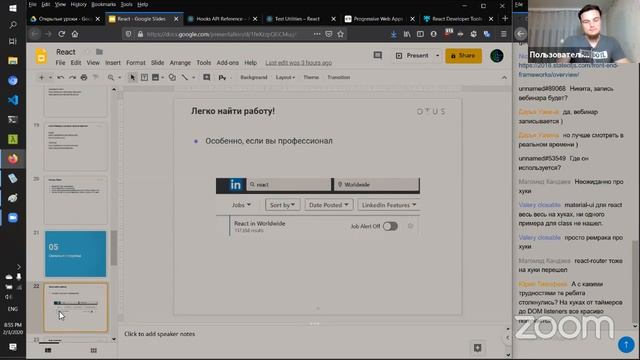Move presentation using the folder icon
The width and height of the screenshot is (640, 360).
coord(99,52)
